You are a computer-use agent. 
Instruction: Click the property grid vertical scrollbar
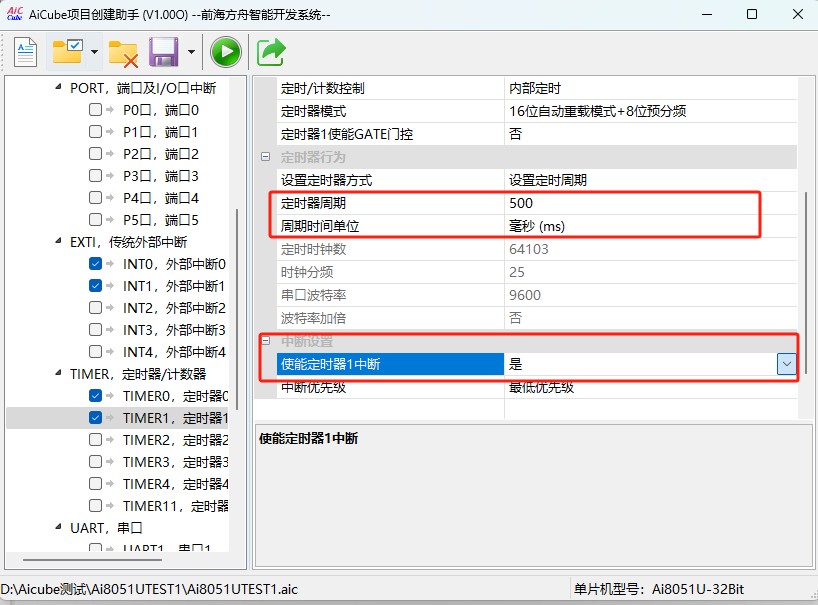point(806,282)
